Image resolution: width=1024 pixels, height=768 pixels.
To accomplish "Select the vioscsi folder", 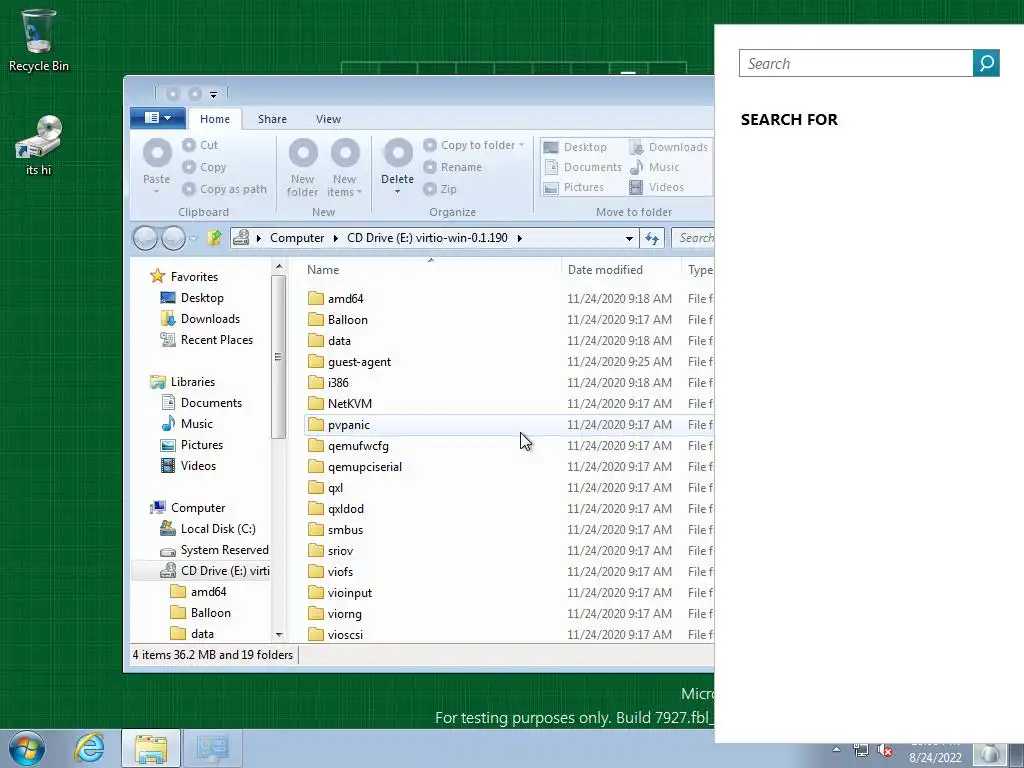I will click(x=336, y=634).
